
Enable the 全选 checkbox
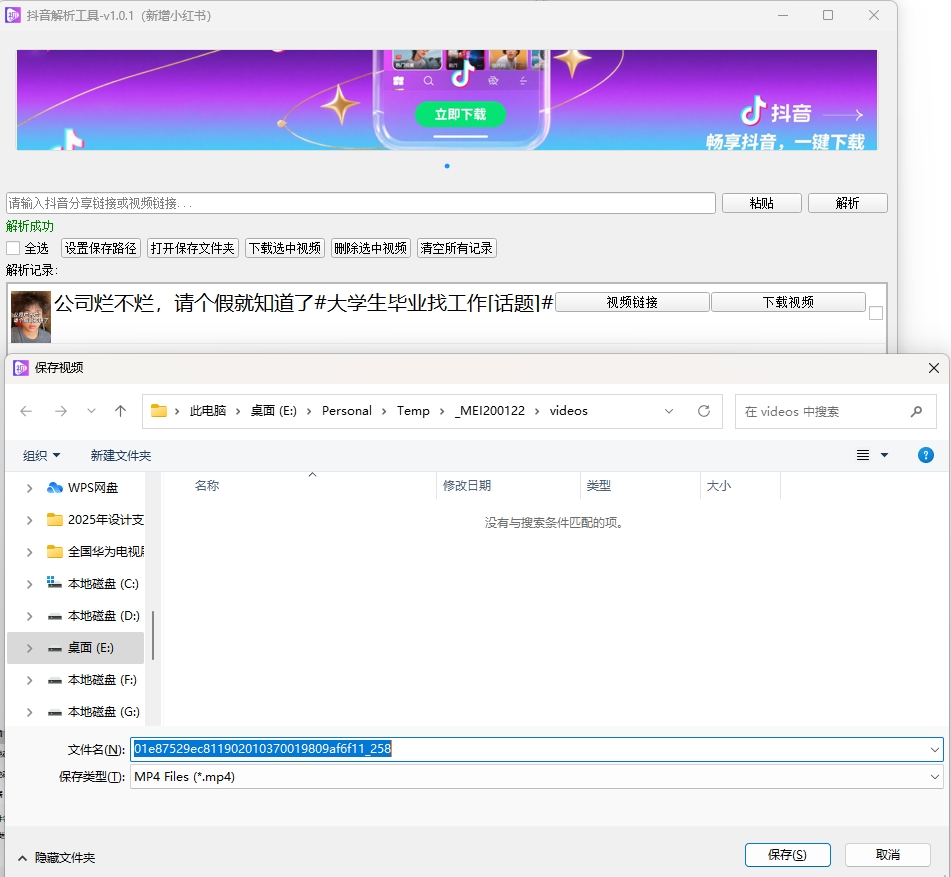tap(13, 248)
